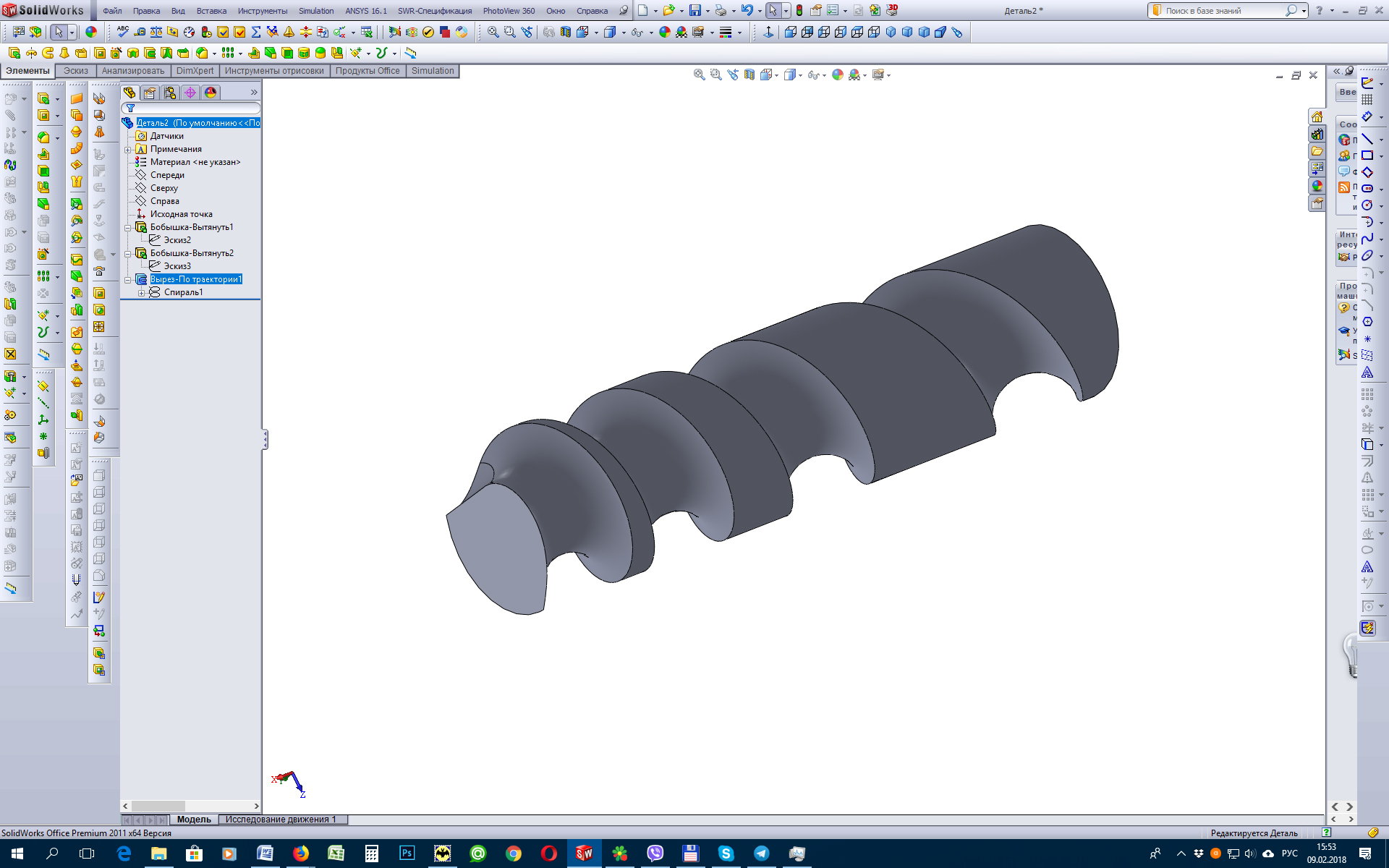
Task: Click the feature tree filter field
Action: (x=194, y=108)
